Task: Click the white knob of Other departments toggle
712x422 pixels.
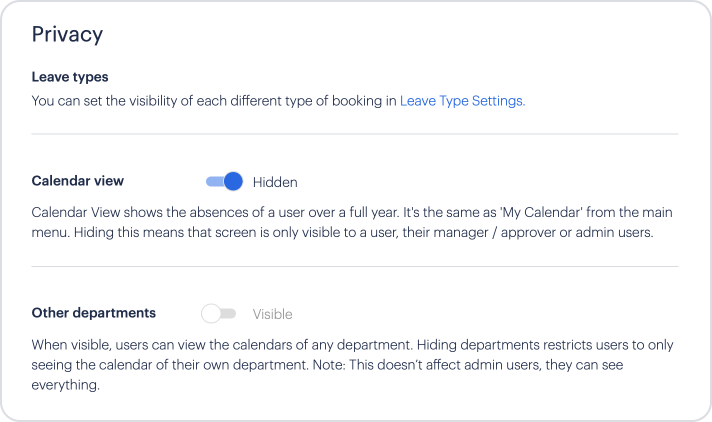Action: (x=211, y=314)
